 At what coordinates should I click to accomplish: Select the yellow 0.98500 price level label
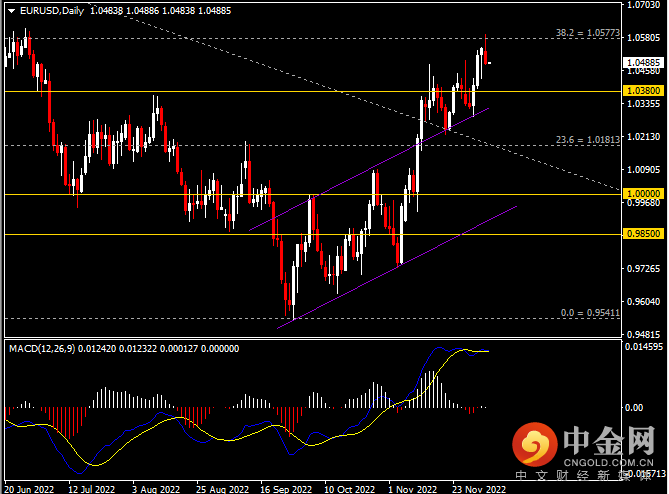pyautogui.click(x=644, y=235)
